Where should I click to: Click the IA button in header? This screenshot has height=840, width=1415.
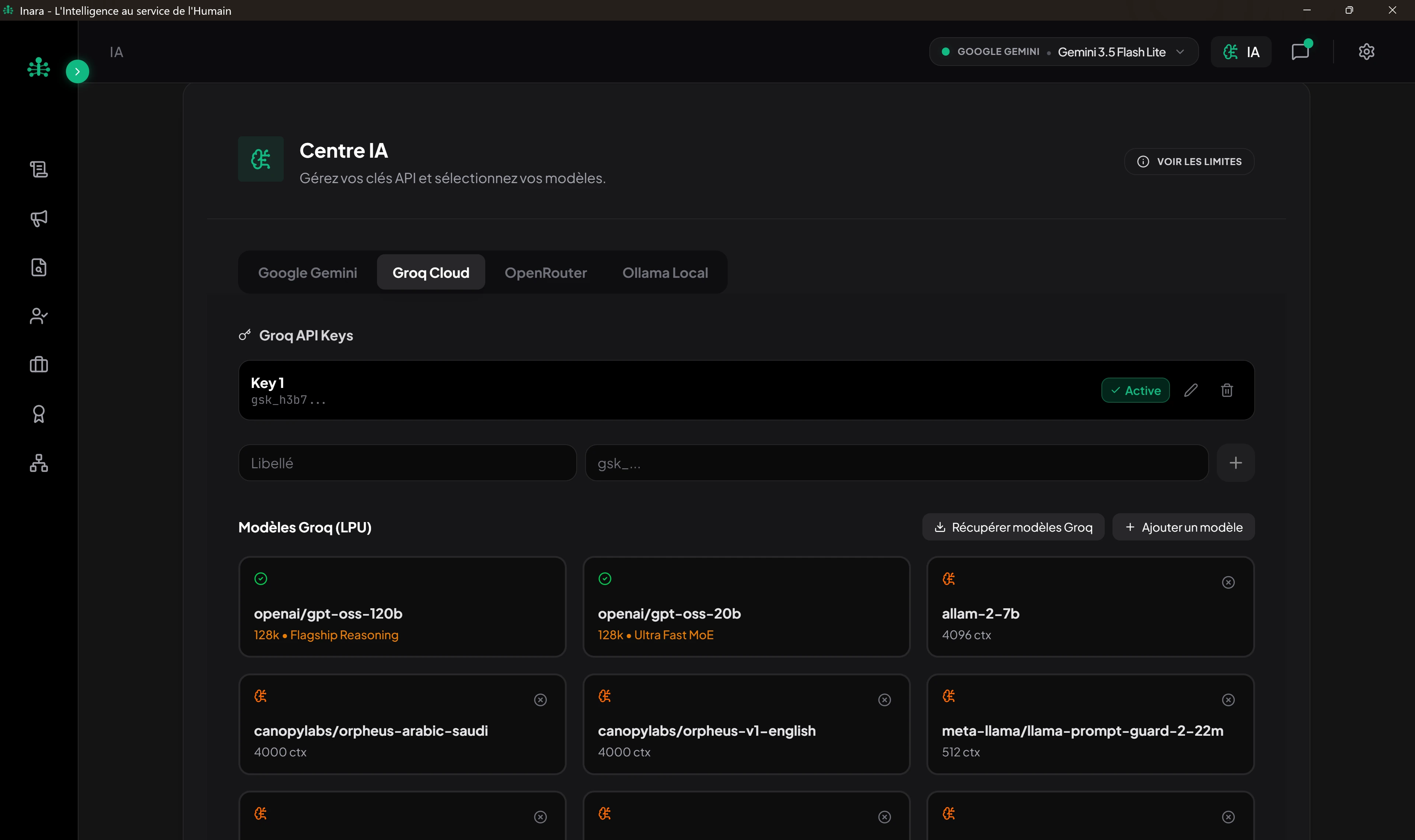tap(1241, 52)
